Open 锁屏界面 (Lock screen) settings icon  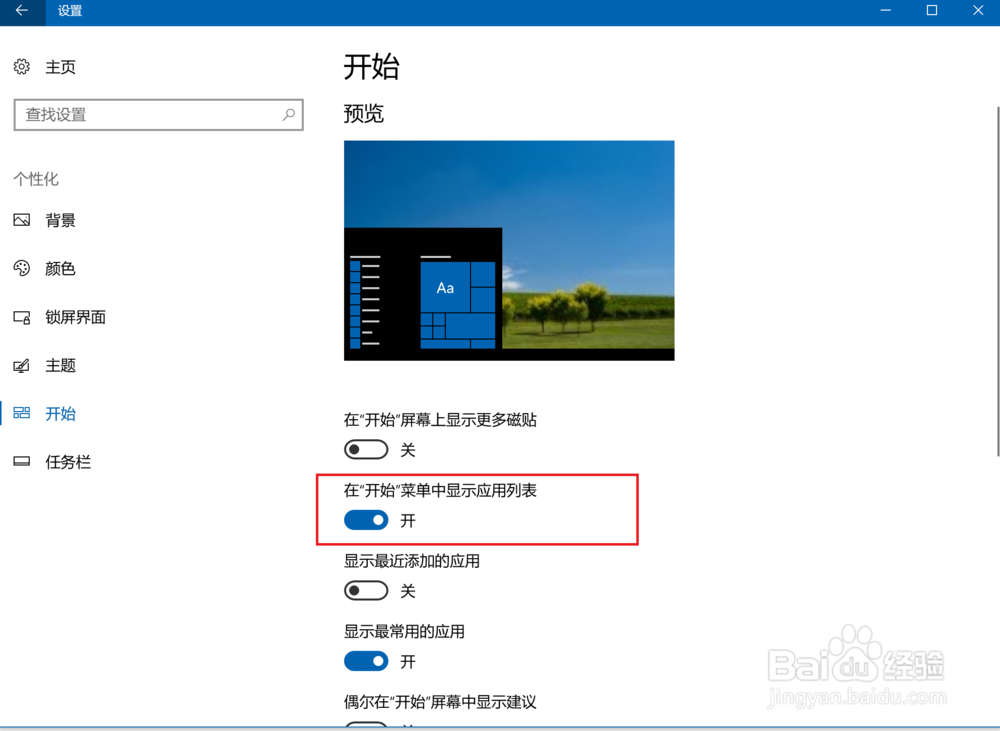click(22, 317)
